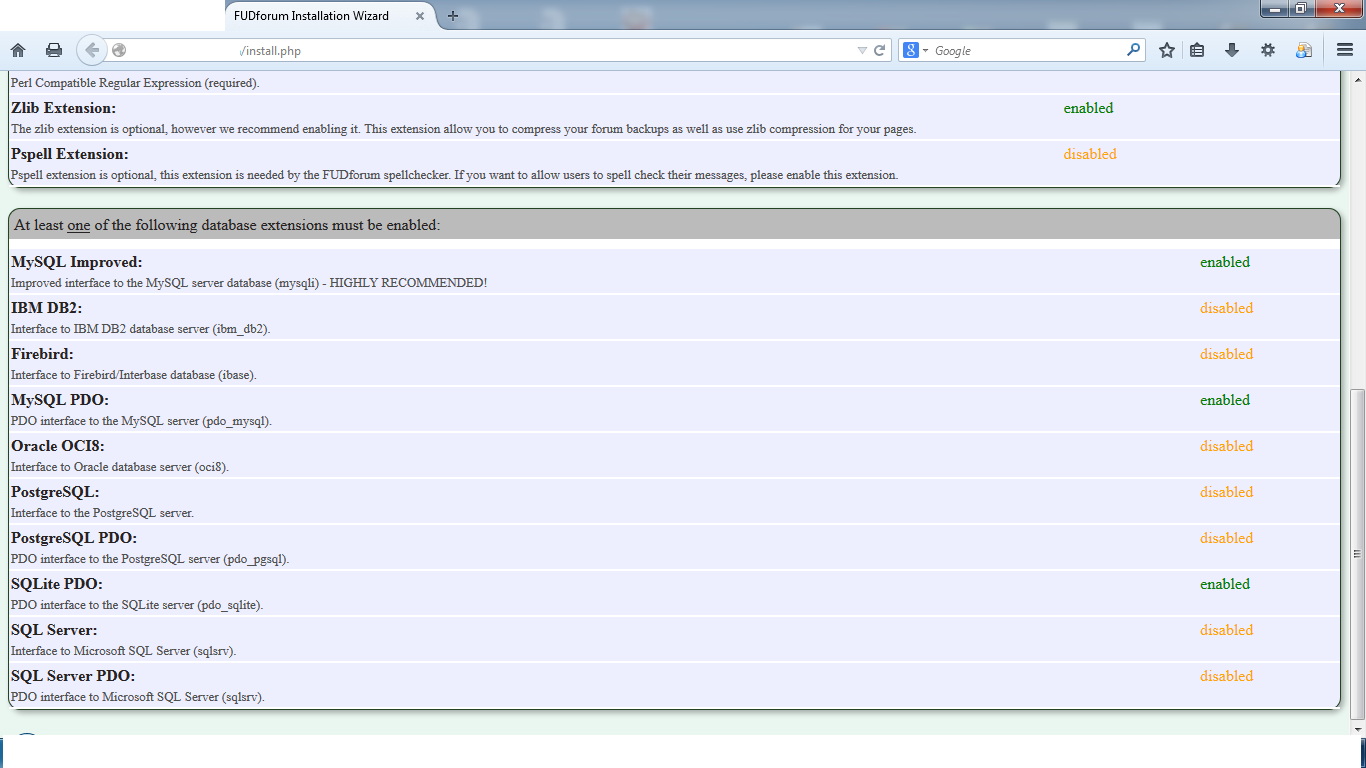Click 'MySQL Improved:' heading
This screenshot has height=768, width=1366.
[77, 262]
